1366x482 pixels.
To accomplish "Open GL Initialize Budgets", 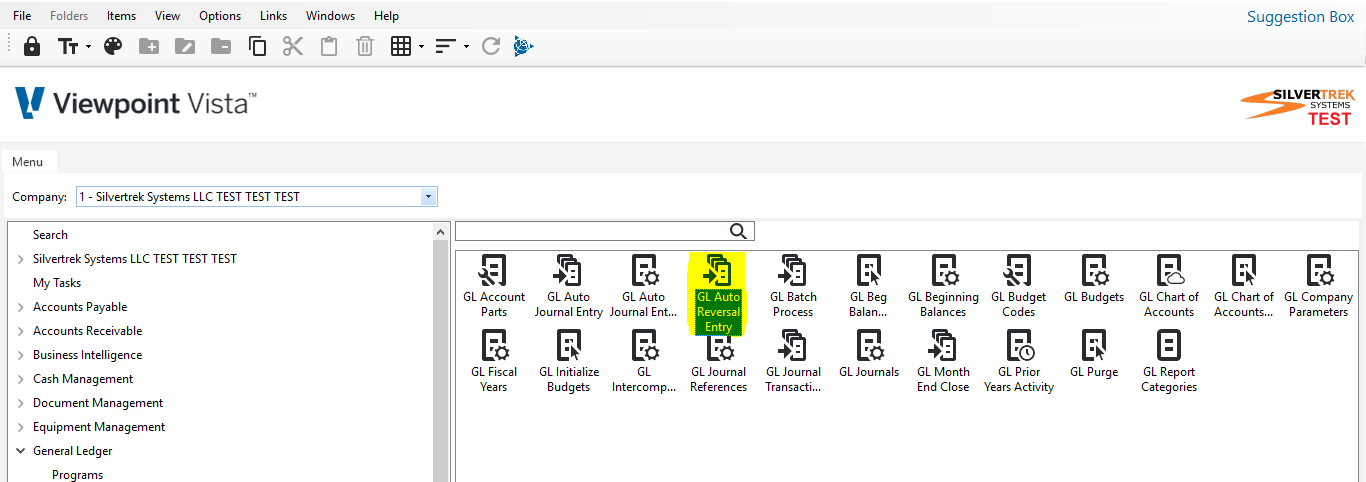I will 569,361.
